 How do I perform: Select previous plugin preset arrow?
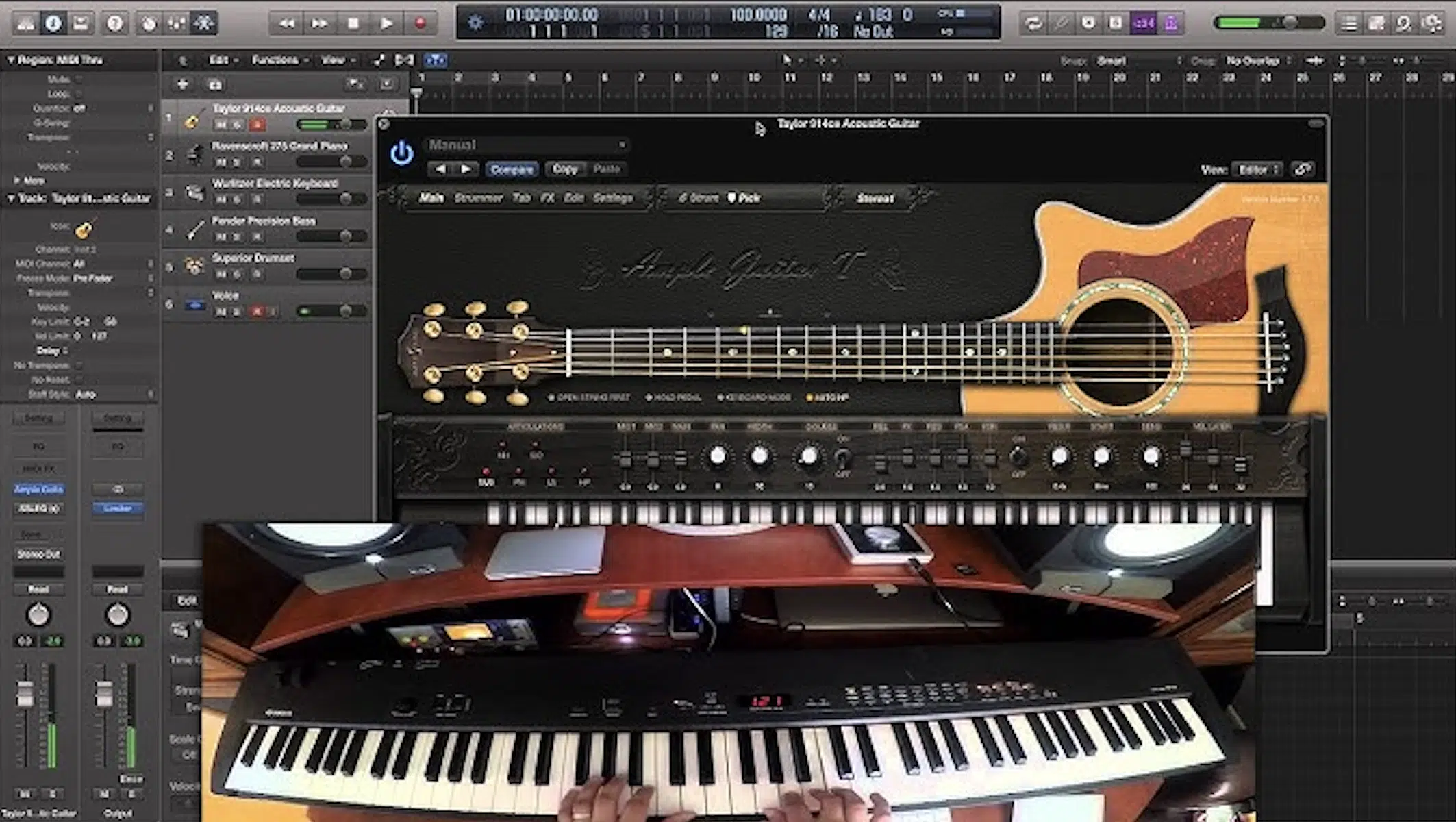[440, 169]
